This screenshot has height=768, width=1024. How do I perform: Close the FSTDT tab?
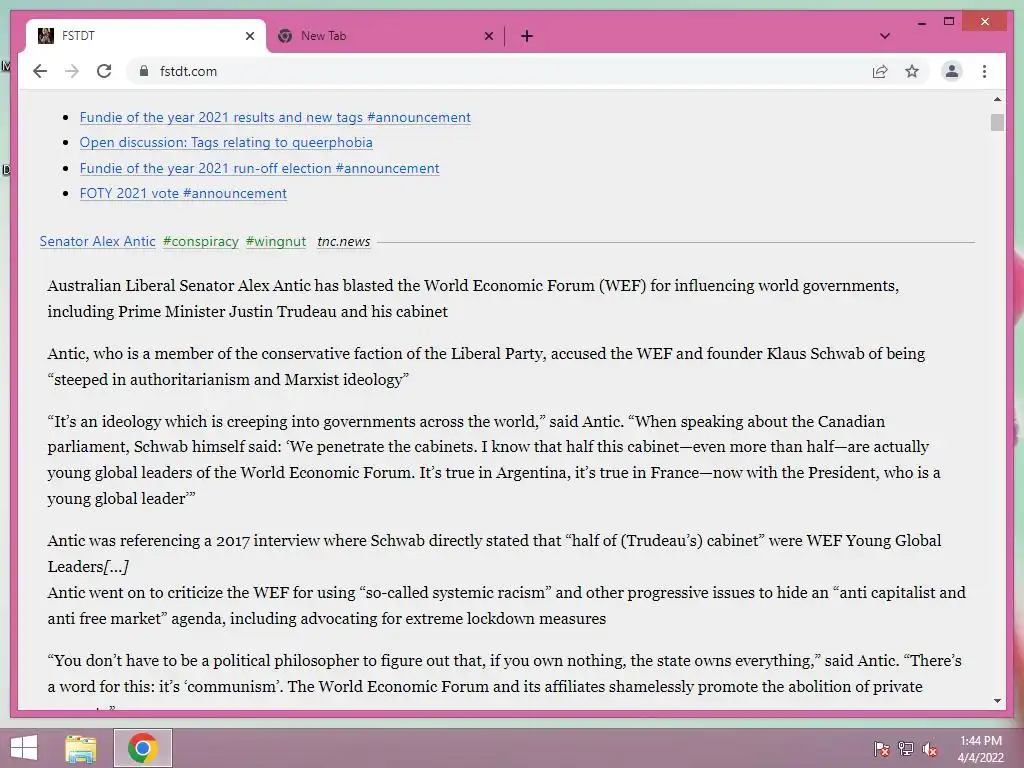coord(249,36)
